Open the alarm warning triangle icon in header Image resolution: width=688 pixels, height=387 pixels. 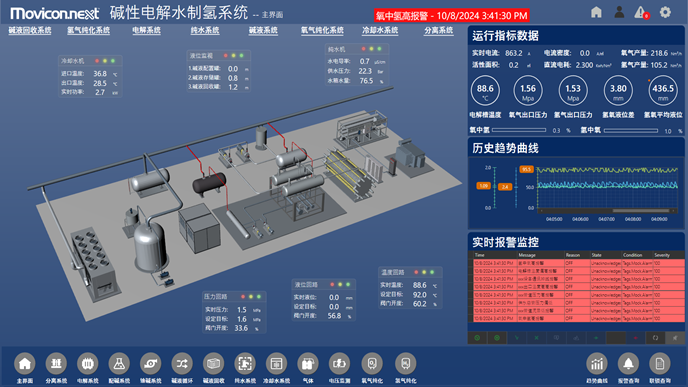coord(641,12)
